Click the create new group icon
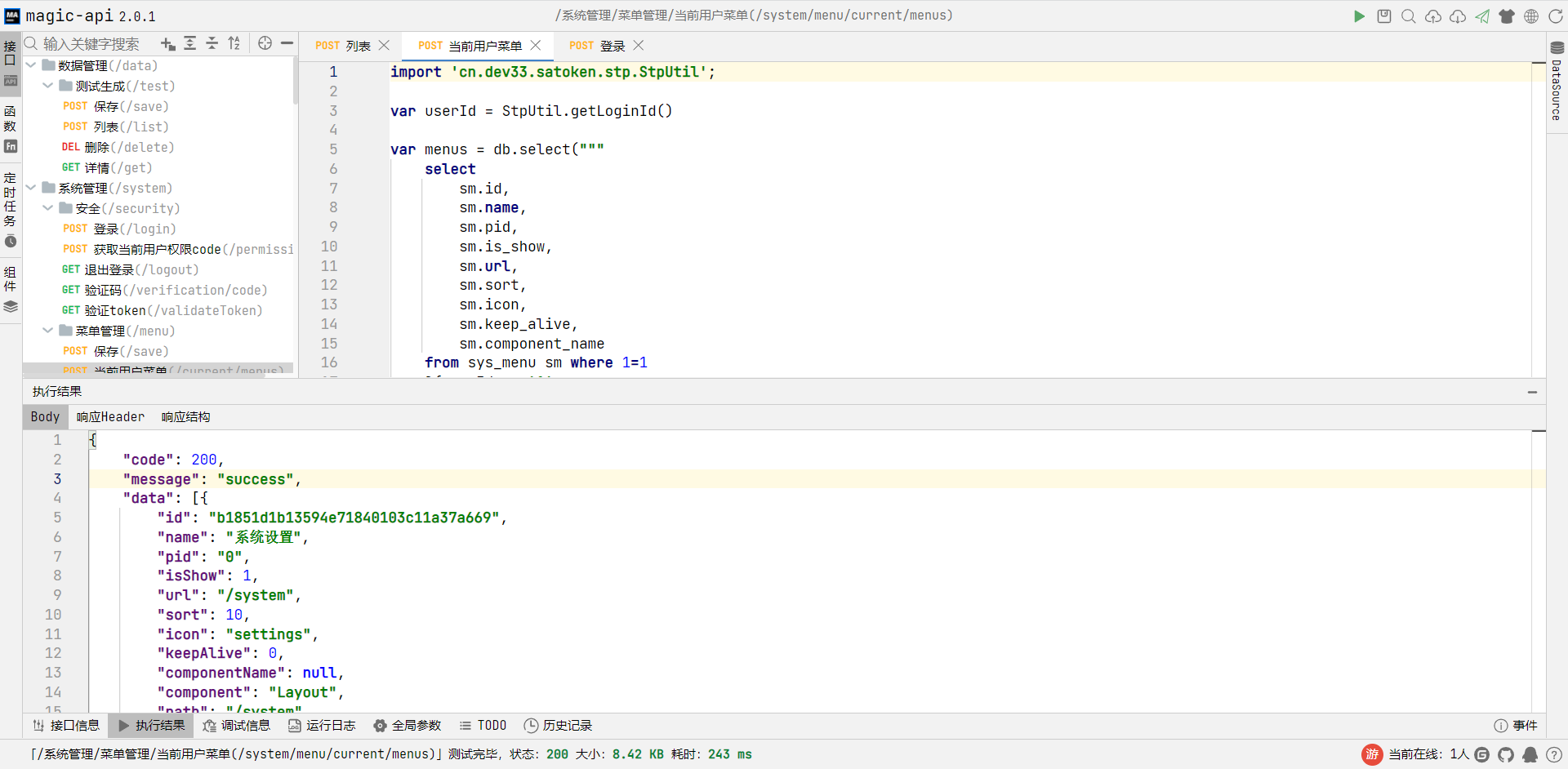Image resolution: width=1568 pixels, height=769 pixels. coord(168,44)
